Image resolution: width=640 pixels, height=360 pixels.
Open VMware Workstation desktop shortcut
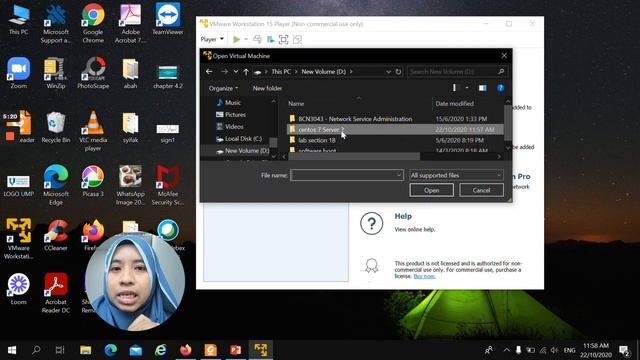click(x=18, y=239)
